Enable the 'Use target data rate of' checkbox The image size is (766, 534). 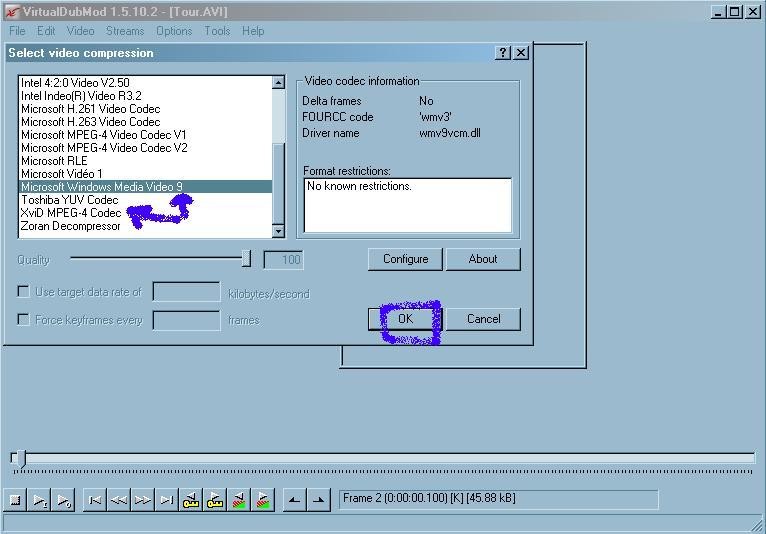coord(23,292)
